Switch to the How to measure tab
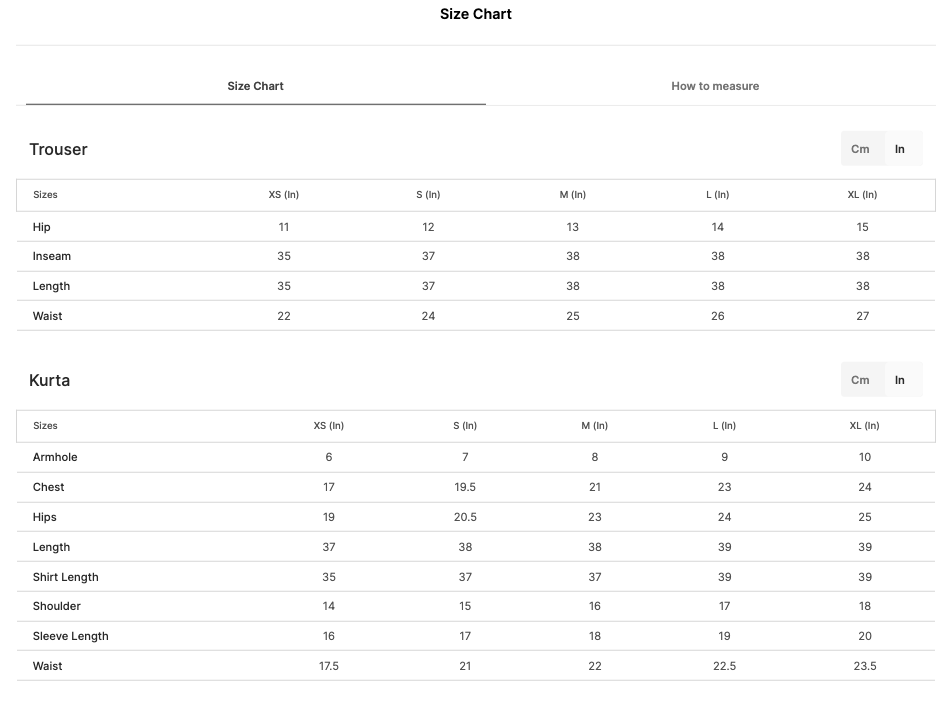946x714 pixels. click(715, 86)
